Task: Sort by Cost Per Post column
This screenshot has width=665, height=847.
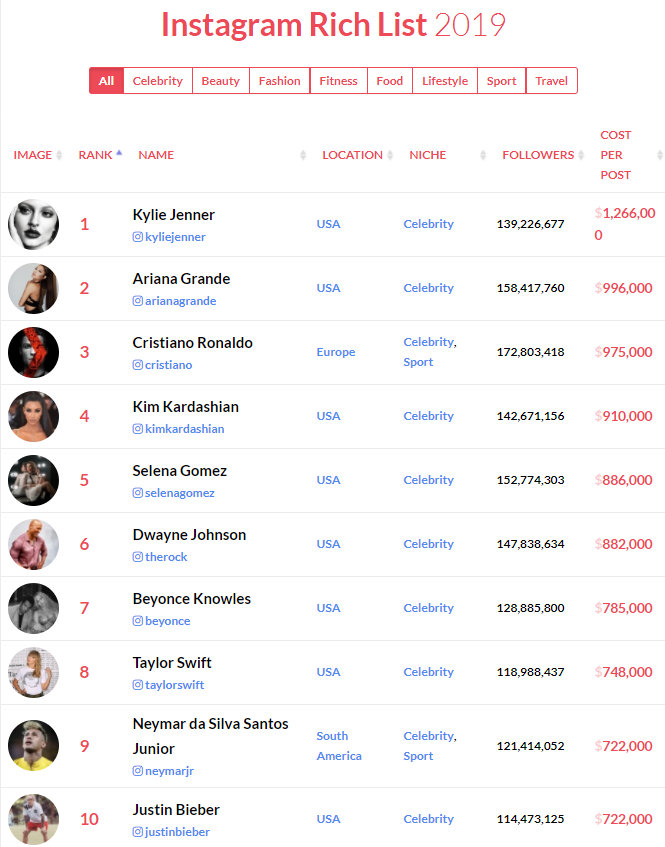Action: tap(616, 155)
